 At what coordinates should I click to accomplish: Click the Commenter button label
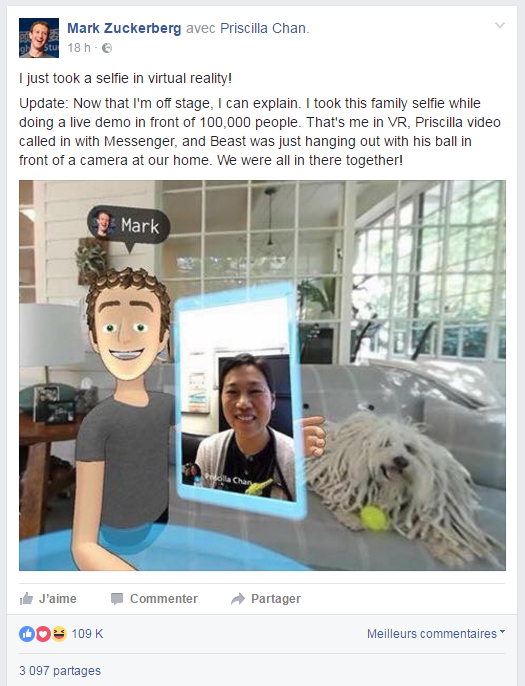(164, 598)
